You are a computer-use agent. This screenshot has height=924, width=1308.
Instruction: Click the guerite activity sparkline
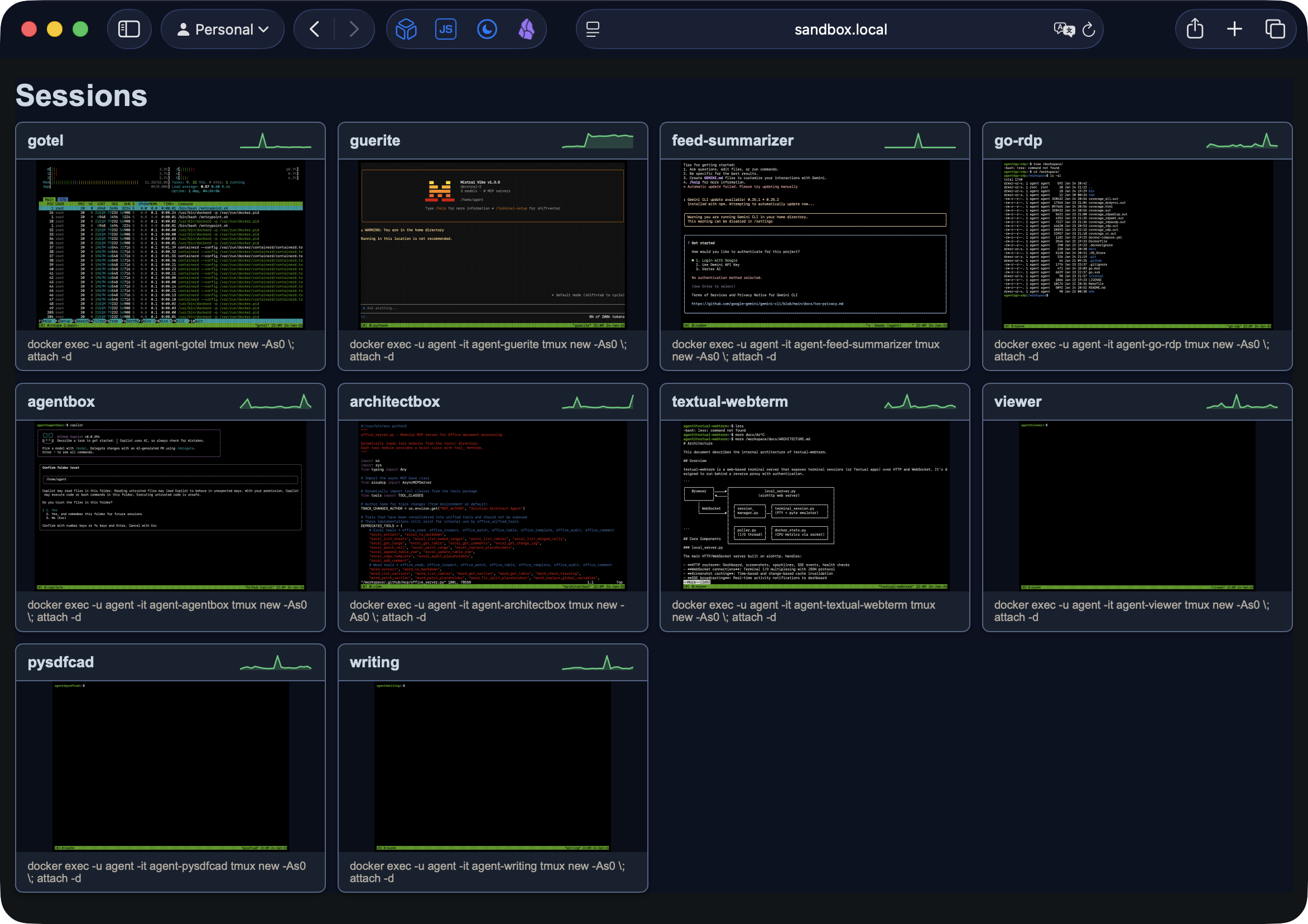(598, 141)
